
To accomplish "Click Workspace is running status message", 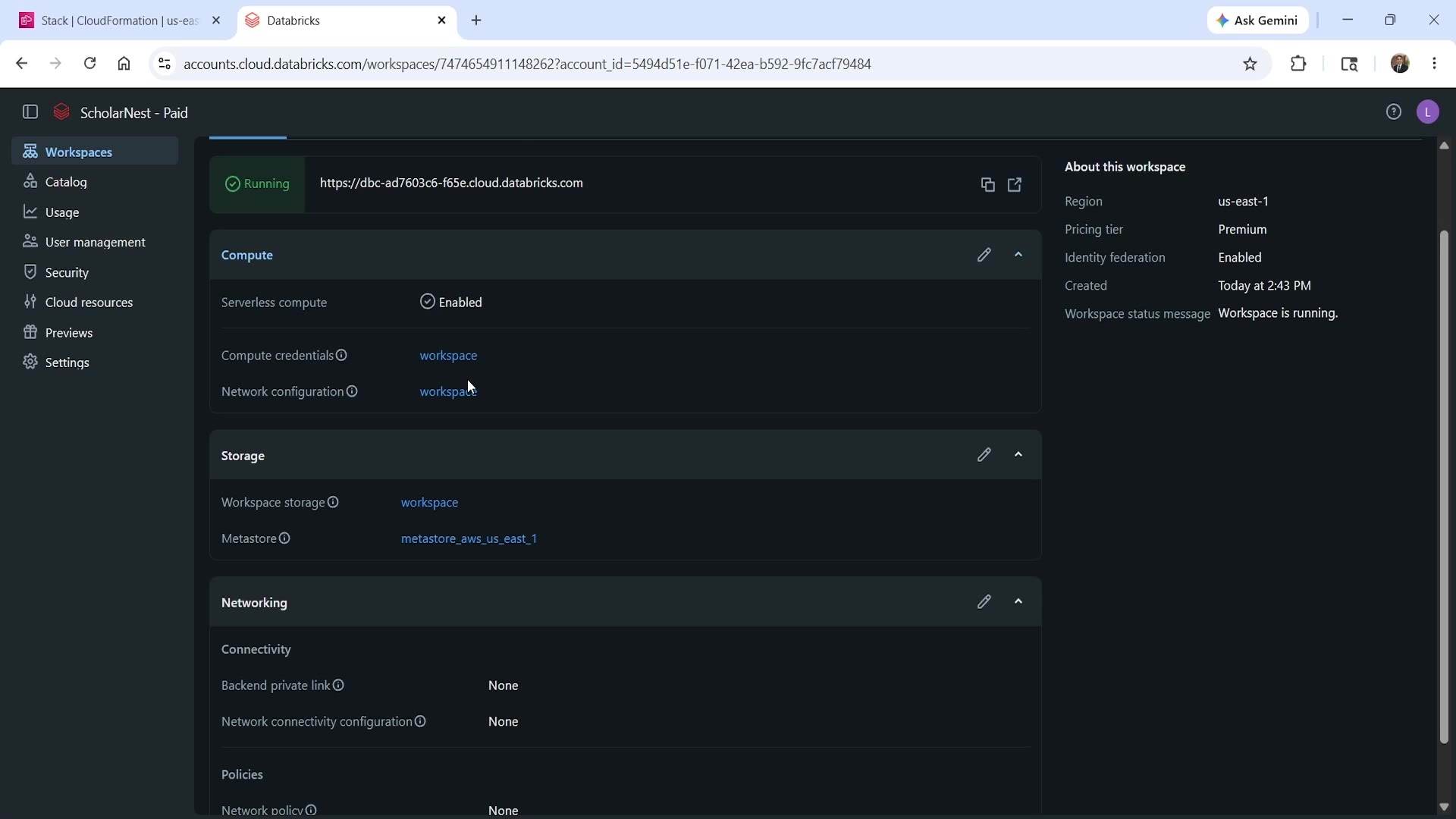I will click(x=1278, y=313).
